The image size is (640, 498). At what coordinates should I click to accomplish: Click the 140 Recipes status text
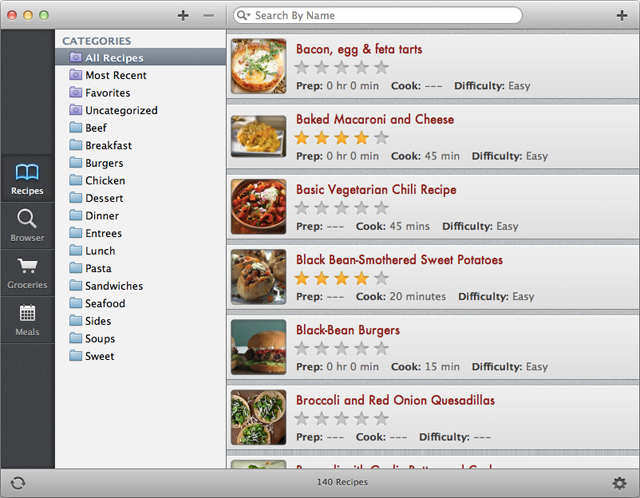(342, 482)
